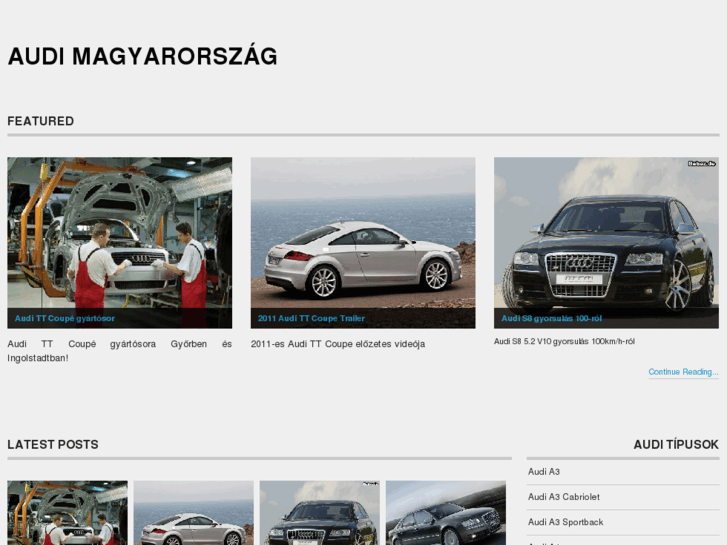Select the Audi A3 Cabriolet category link
This screenshot has height=545, width=727.
[564, 497]
